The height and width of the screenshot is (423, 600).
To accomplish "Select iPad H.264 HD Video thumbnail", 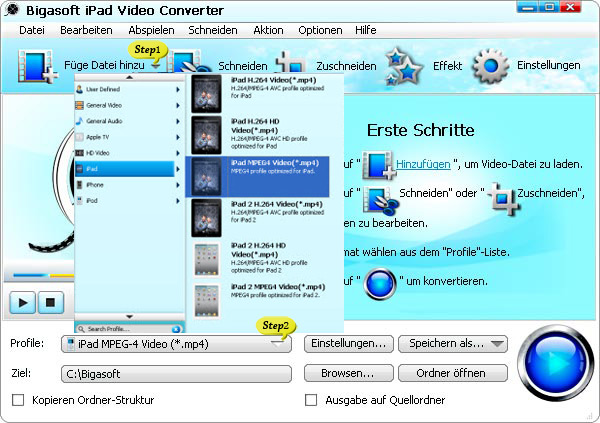I will click(207, 135).
